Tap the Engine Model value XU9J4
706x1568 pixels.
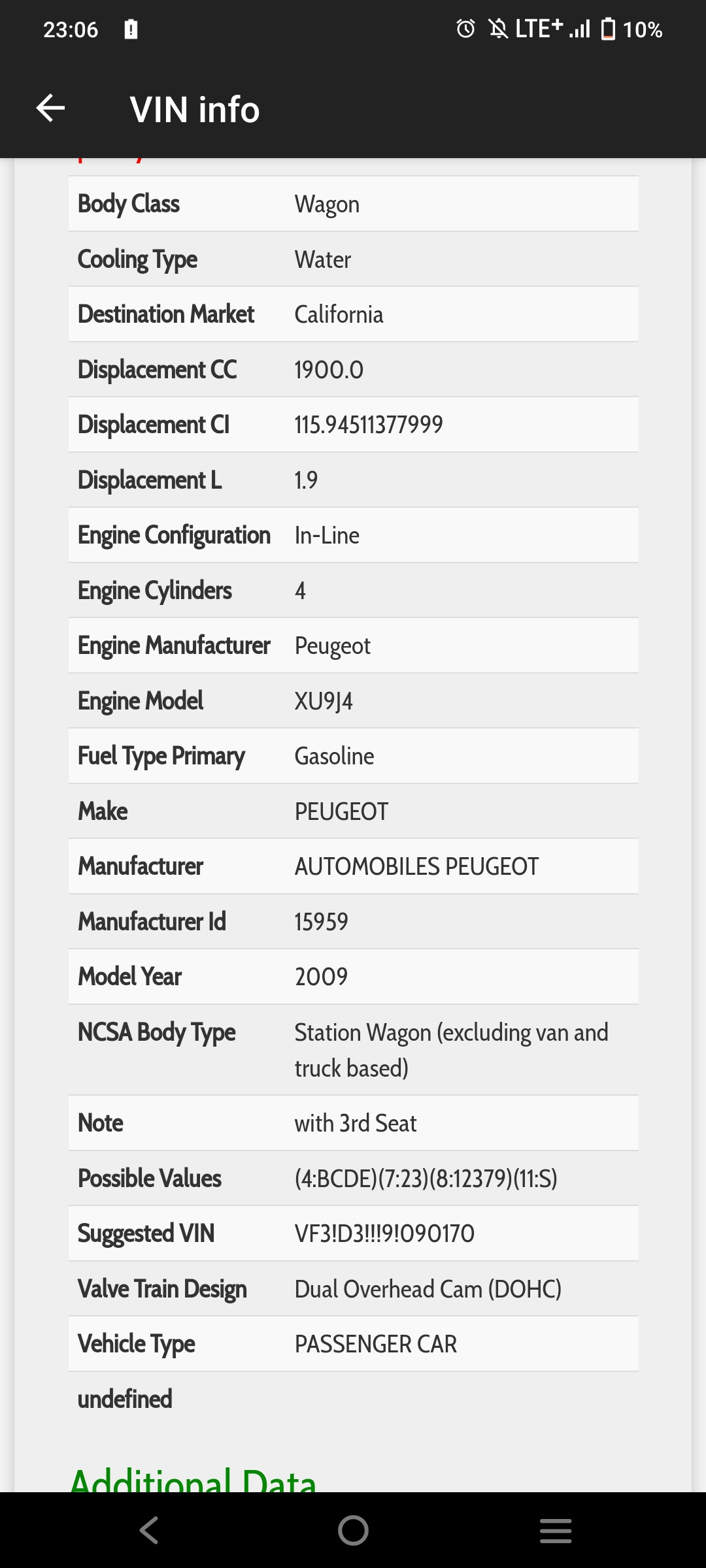click(324, 701)
